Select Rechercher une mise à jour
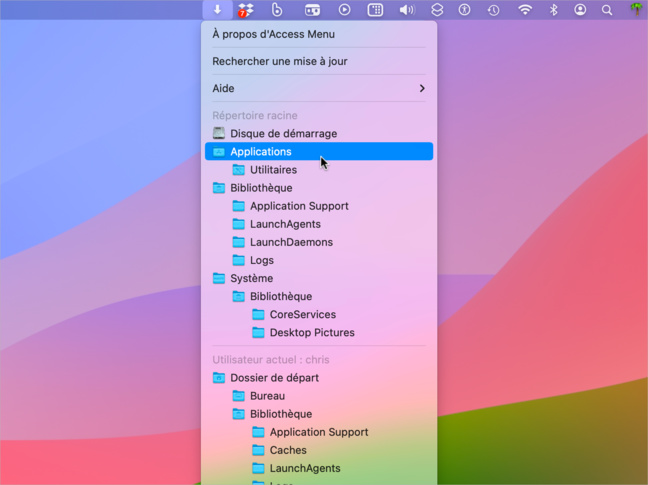 click(319, 61)
